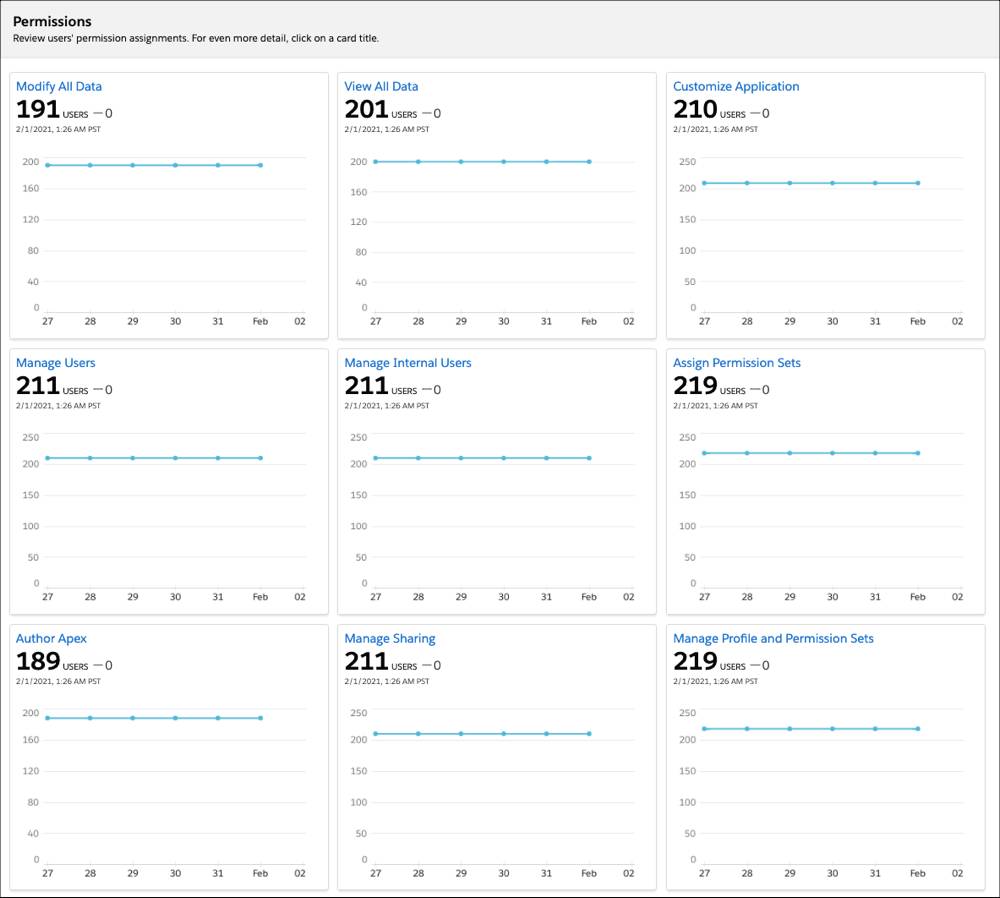The height and width of the screenshot is (898, 1000).
Task: Open Manage Profile and Permission Sets title
Action: point(773,638)
